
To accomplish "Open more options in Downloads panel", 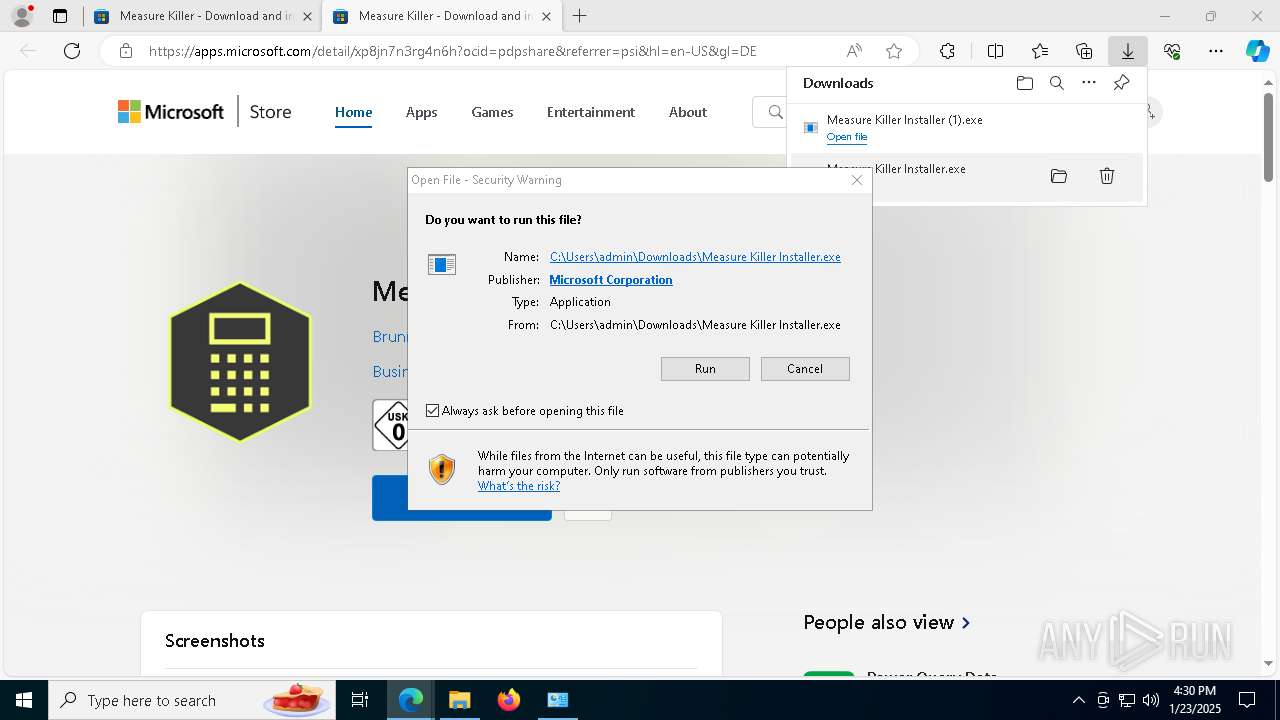I will [x=1089, y=83].
